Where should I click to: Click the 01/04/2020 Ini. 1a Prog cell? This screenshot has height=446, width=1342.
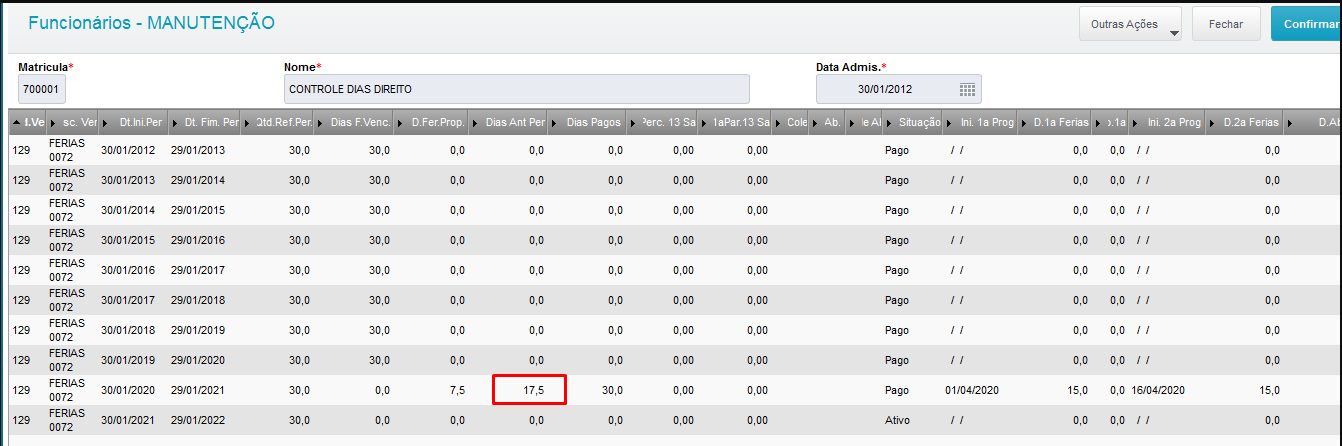point(974,390)
